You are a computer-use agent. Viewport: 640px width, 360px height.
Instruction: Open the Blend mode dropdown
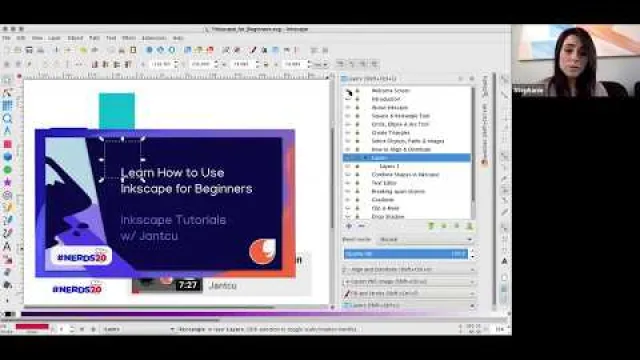click(426, 240)
